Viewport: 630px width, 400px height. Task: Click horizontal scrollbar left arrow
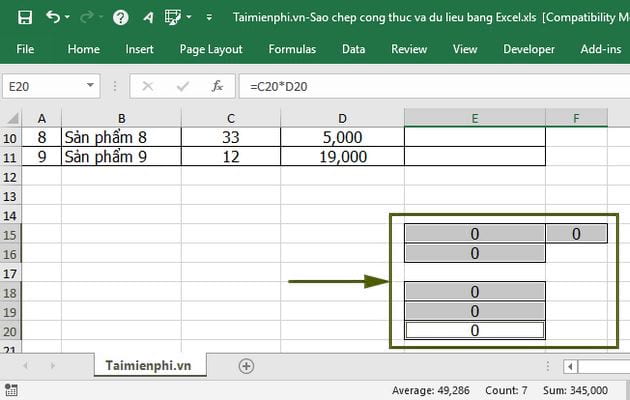(x=570, y=366)
